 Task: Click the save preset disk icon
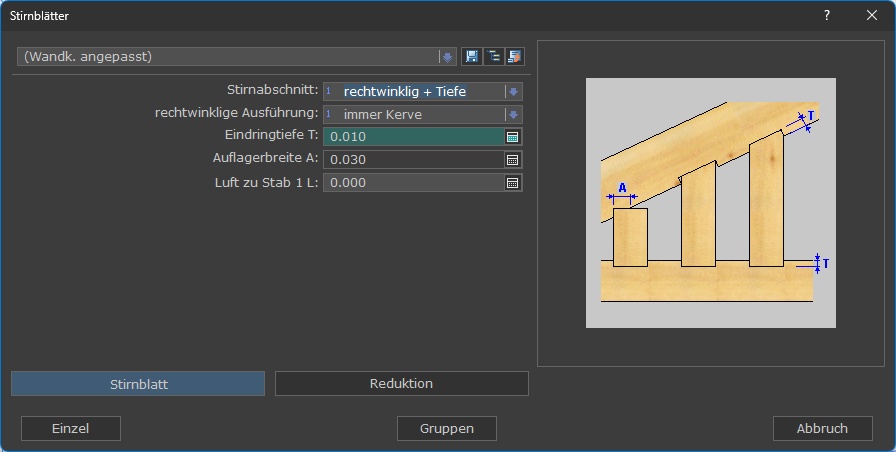click(x=472, y=57)
